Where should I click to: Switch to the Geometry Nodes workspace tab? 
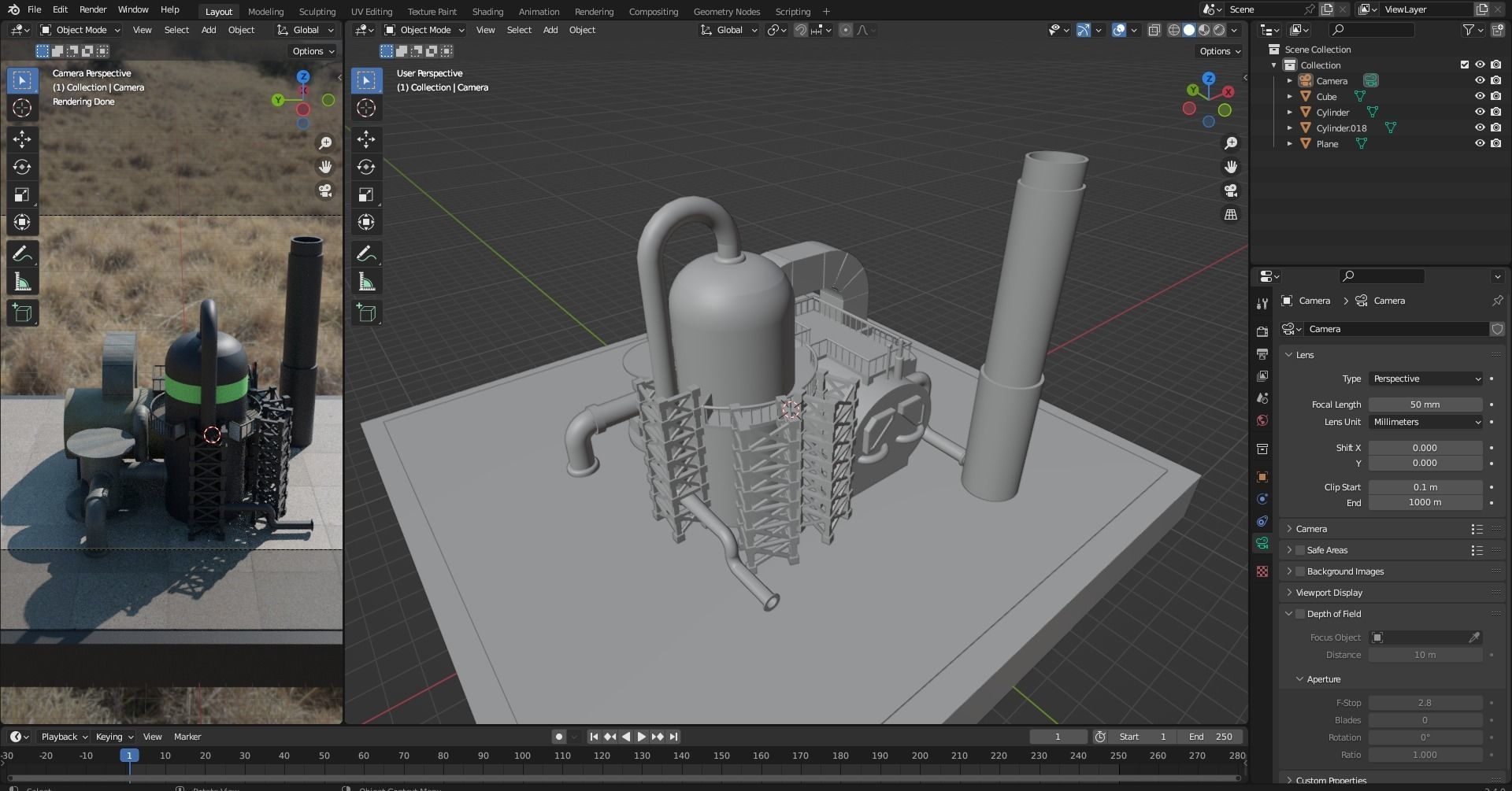[726, 12]
